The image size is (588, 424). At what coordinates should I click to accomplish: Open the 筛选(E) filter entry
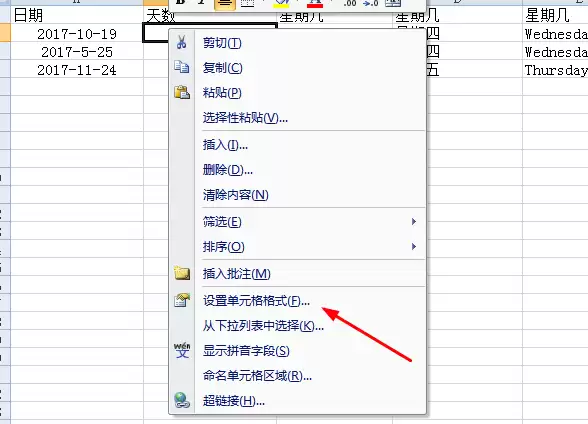tap(222, 222)
